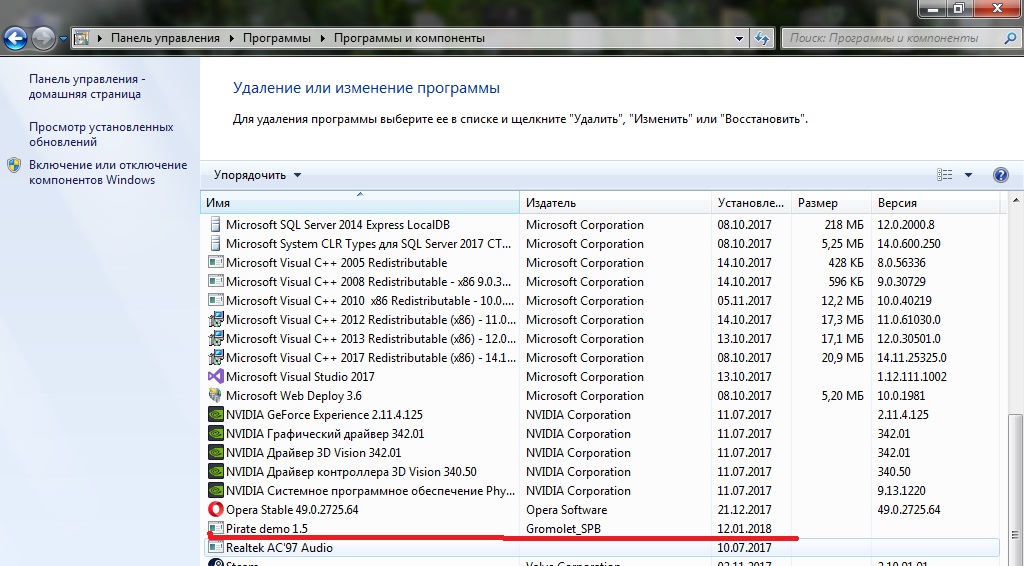Viewport: 1024px width, 566px height.
Task: Open the recent pages dropdown beside Forward
Action: pyautogui.click(x=64, y=39)
